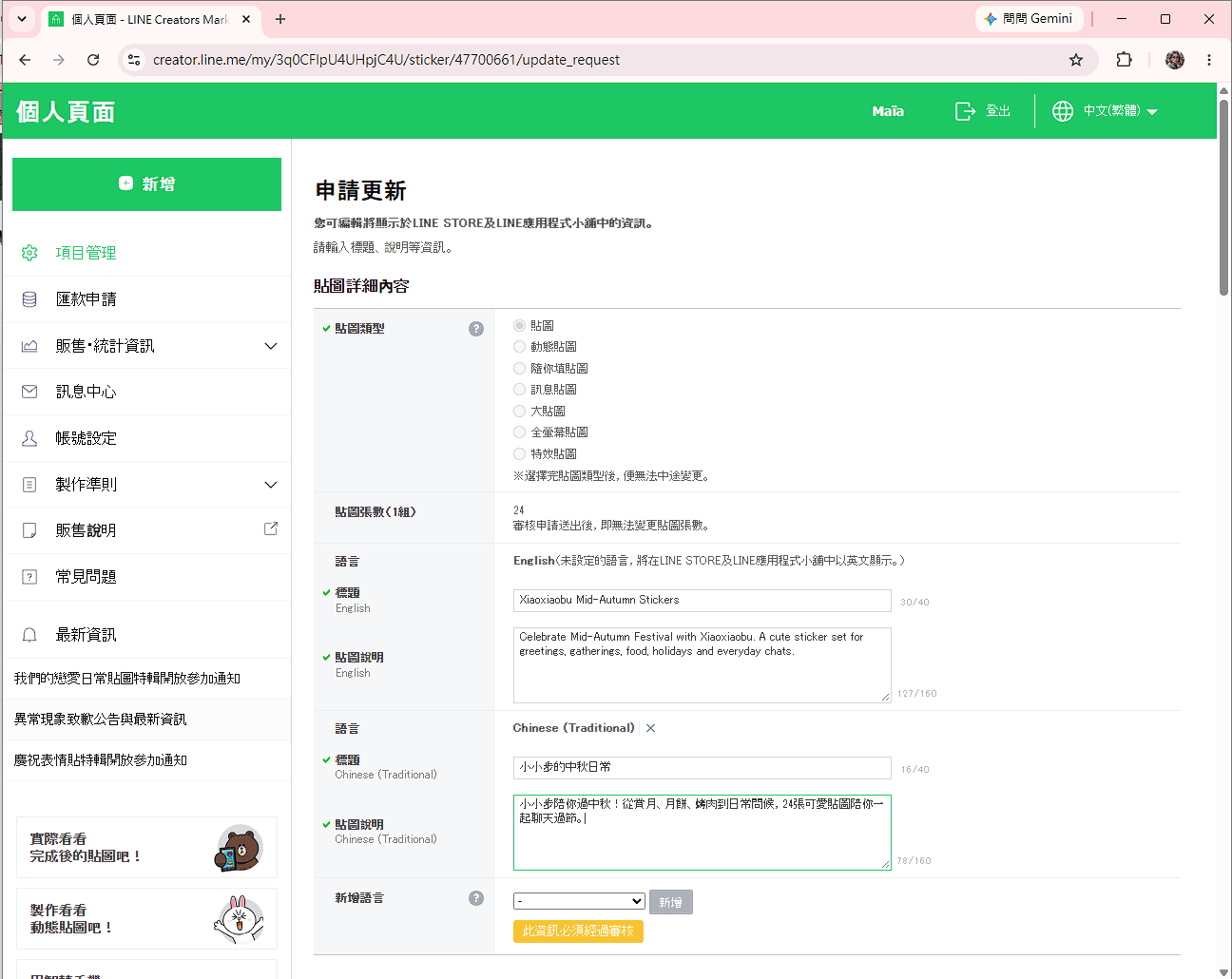This screenshot has width=1232, height=979.
Task: Click the 匯款申請 coins icon
Action: [29, 299]
